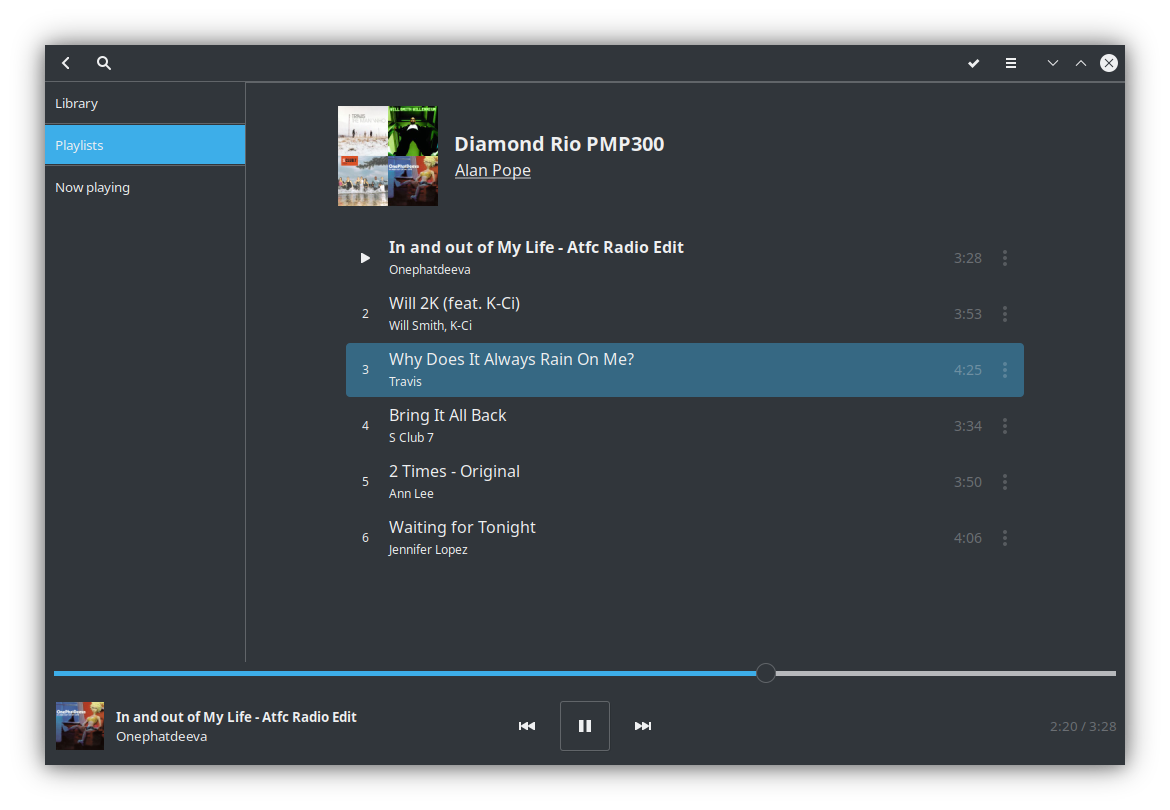Click the 3:50 duration of 2 Times - Original
The height and width of the screenshot is (810, 1170).
[x=968, y=482]
